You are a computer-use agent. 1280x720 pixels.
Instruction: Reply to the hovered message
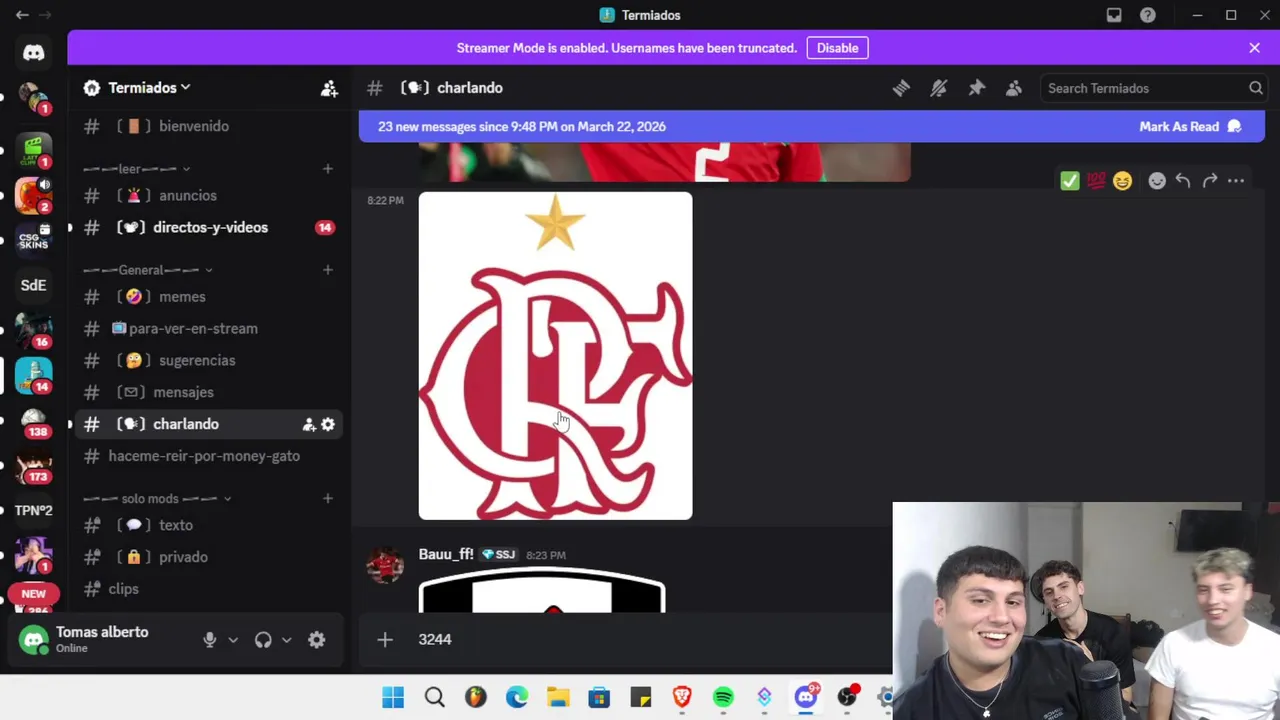(x=1183, y=181)
